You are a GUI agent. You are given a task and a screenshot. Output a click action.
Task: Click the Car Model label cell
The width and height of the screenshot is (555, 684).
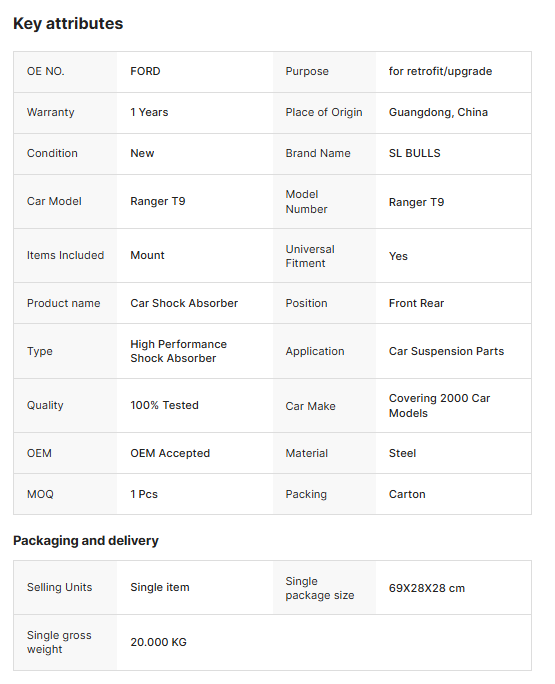coord(65,202)
